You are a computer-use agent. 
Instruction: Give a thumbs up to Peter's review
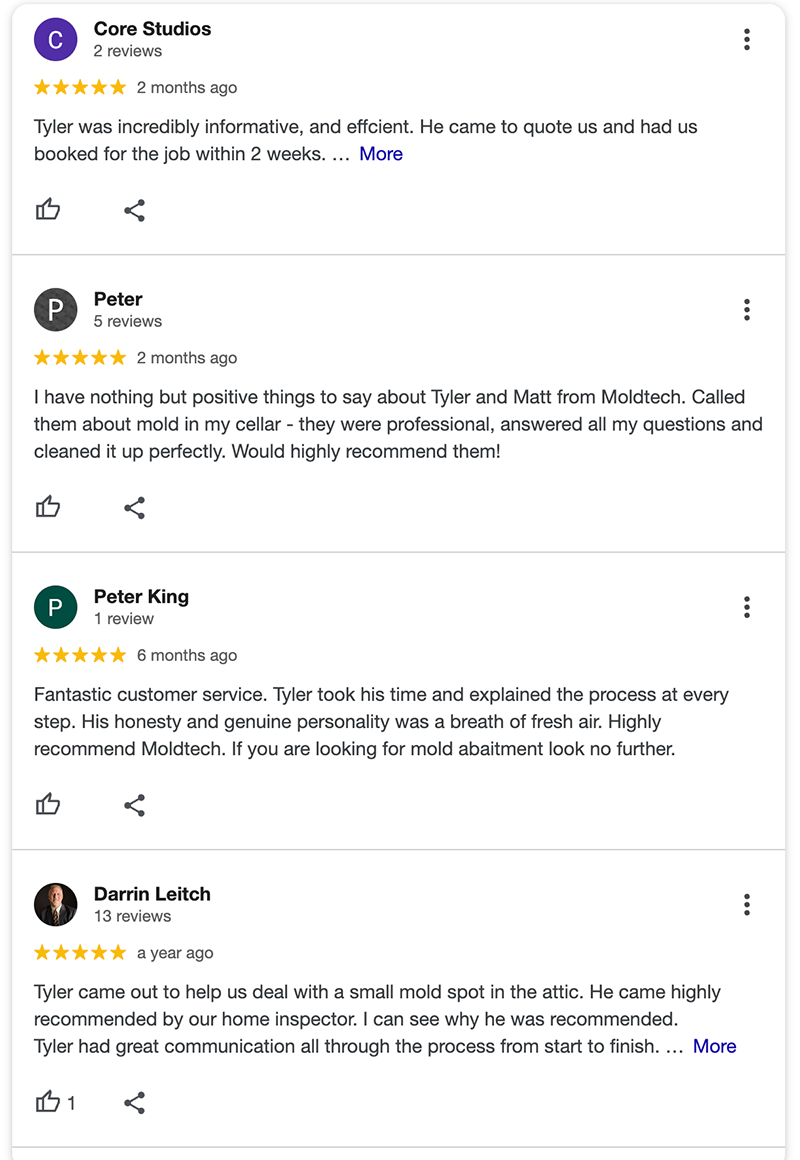click(x=48, y=507)
